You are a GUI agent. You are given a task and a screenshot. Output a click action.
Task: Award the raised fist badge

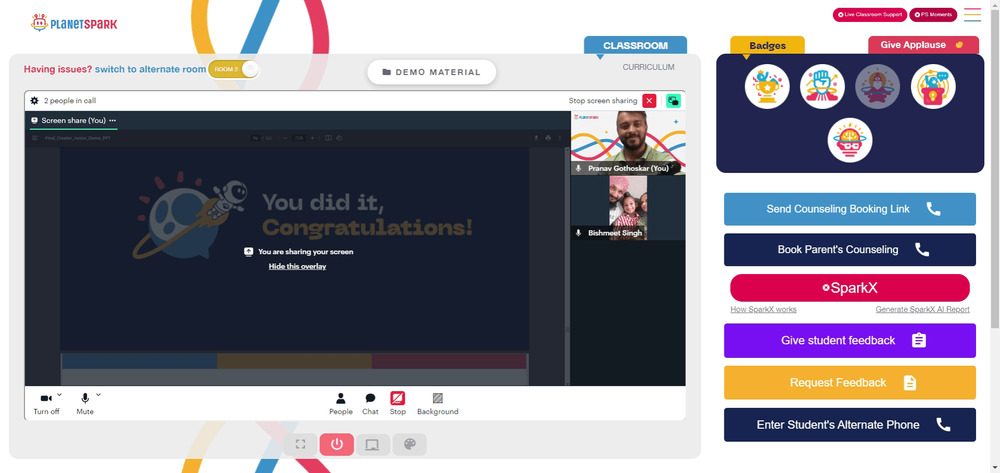coord(822,87)
